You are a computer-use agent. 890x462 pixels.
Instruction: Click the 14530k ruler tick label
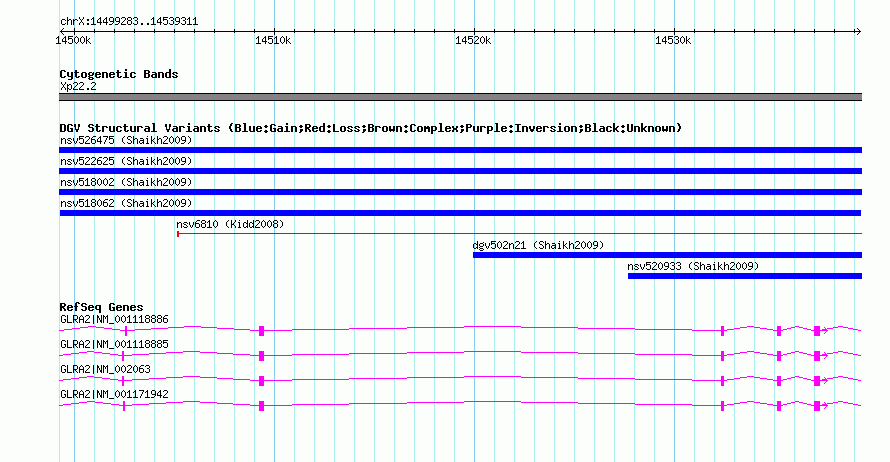[673, 40]
